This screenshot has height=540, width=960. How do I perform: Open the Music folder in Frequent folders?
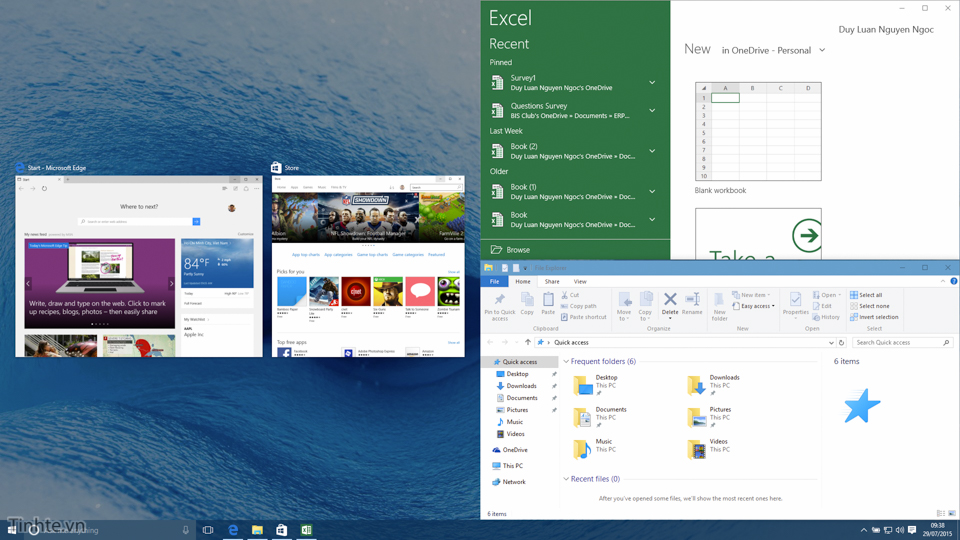(593, 449)
